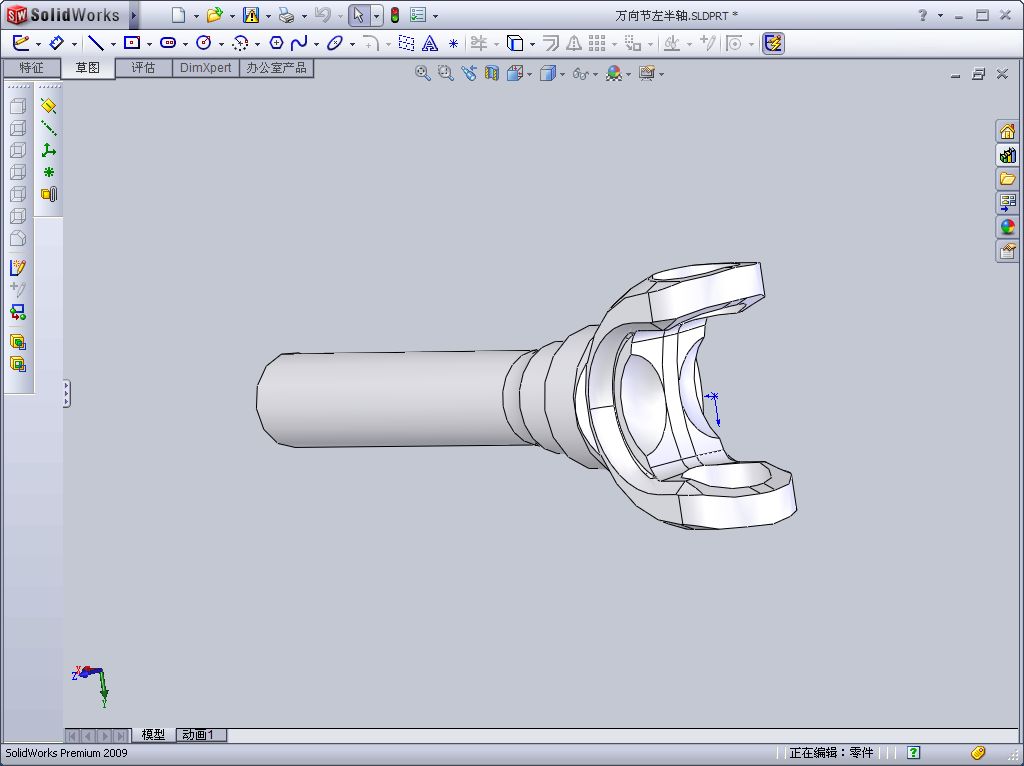The image size is (1024, 766).
Task: Click the Edit Appearance icon
Action: pyautogui.click(x=613, y=73)
